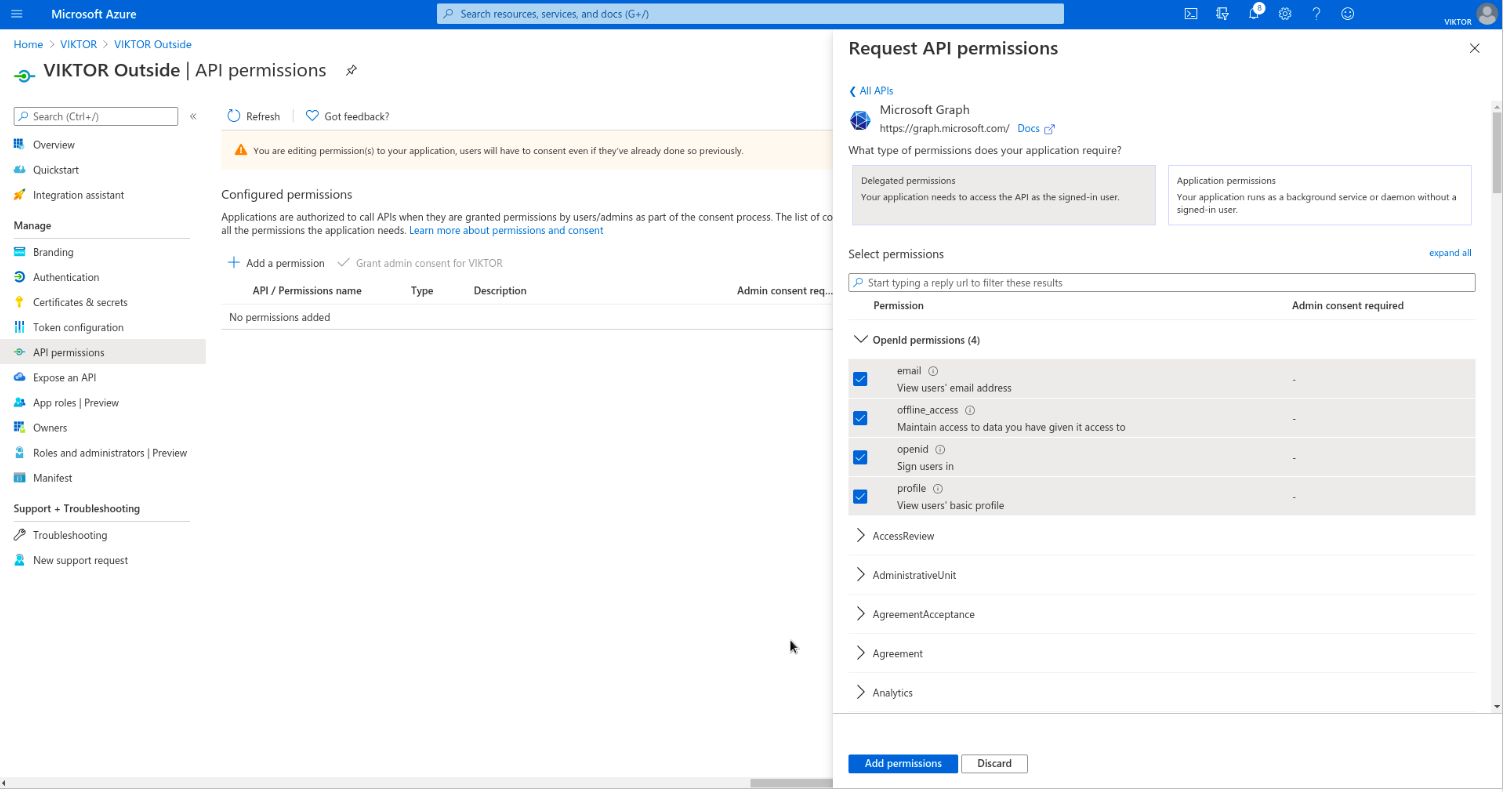Open portal settings gear icon
Image resolution: width=1503 pixels, height=792 pixels.
tap(1285, 14)
